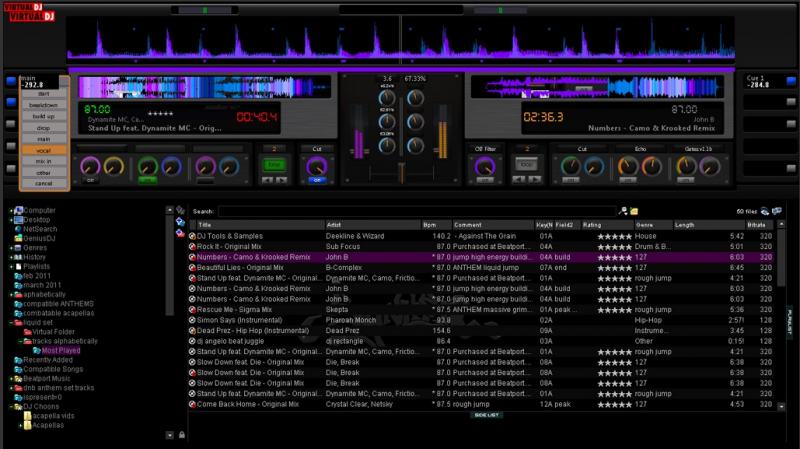This screenshot has width=800, height=449.
Task: Click the left deck song overview waveform
Action: [205, 87]
